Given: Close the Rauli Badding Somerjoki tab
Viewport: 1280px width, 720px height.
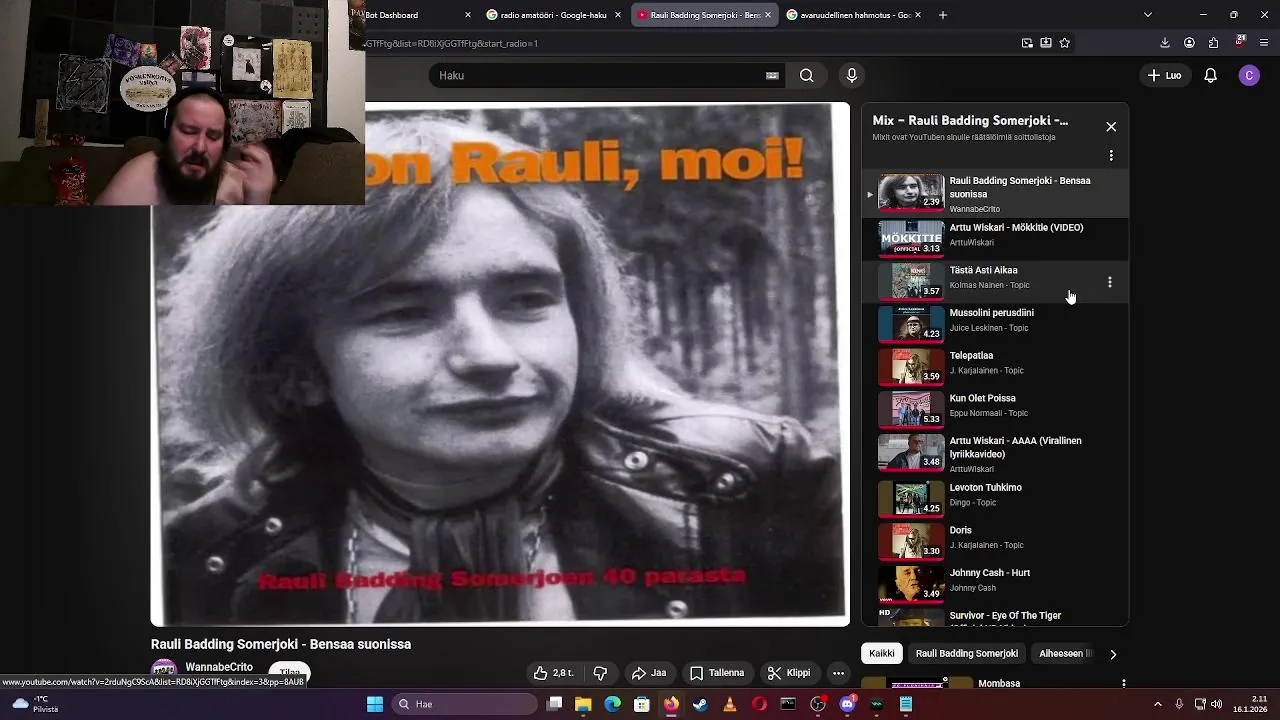Looking at the screenshot, I should point(768,15).
